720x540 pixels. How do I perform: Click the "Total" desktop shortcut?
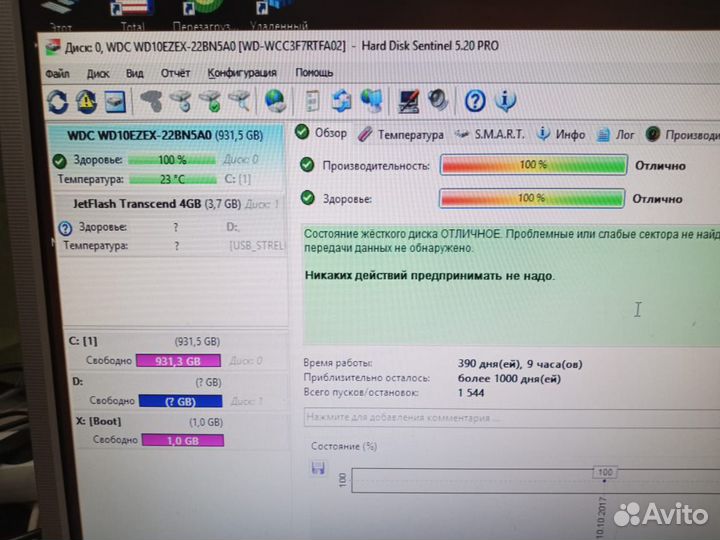click(x=132, y=16)
